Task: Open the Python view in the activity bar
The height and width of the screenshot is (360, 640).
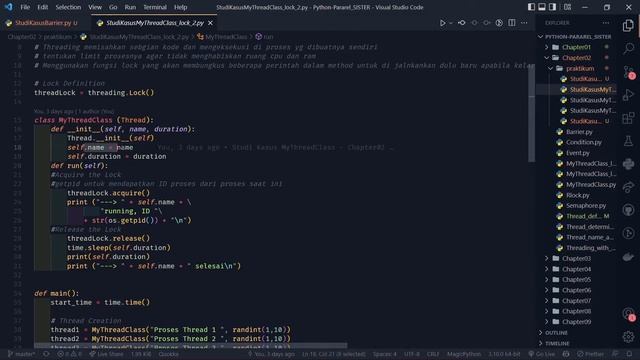Action: pos(628,164)
